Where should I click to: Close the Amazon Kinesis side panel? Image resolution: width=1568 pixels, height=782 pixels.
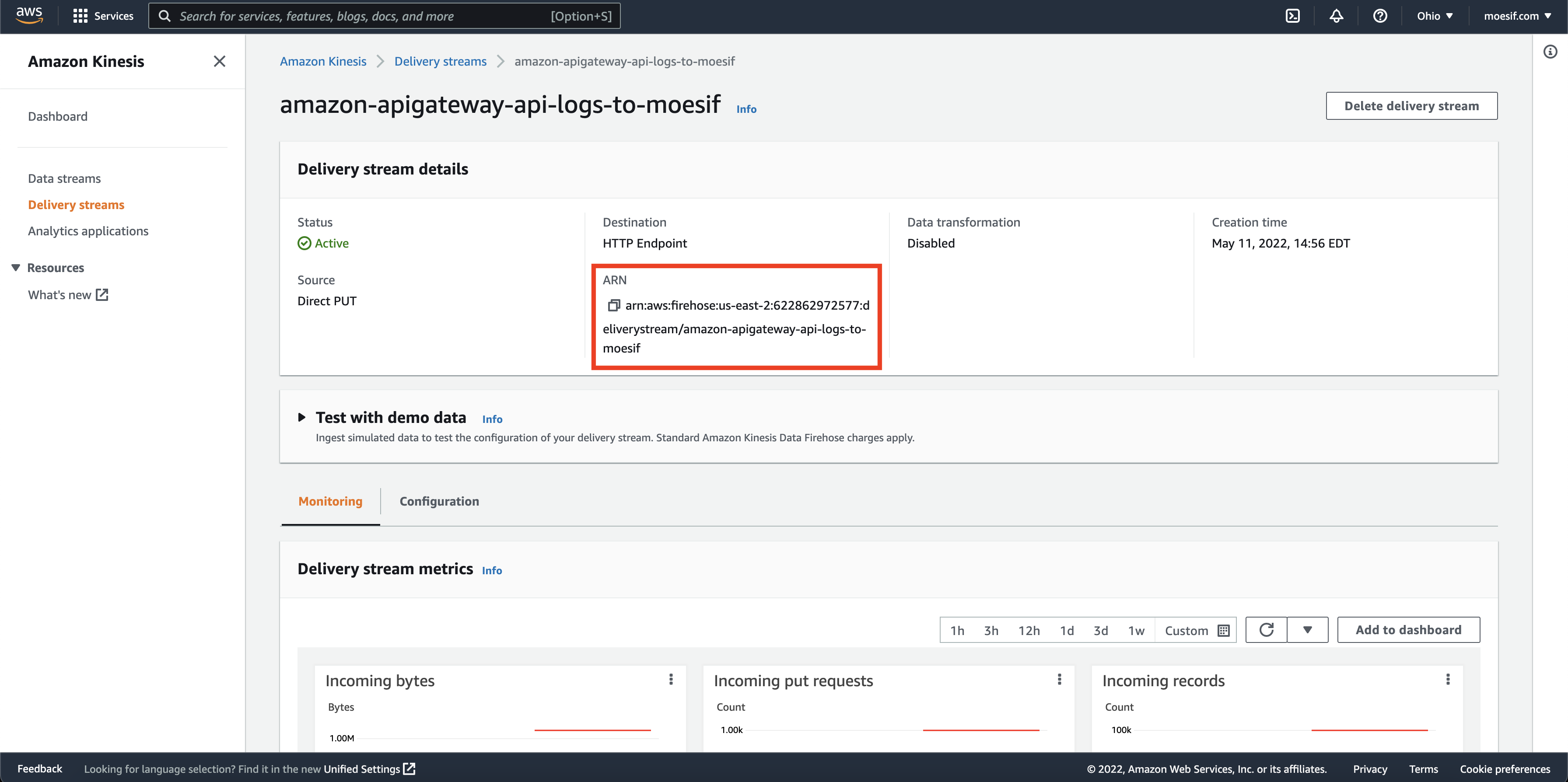pyautogui.click(x=219, y=62)
